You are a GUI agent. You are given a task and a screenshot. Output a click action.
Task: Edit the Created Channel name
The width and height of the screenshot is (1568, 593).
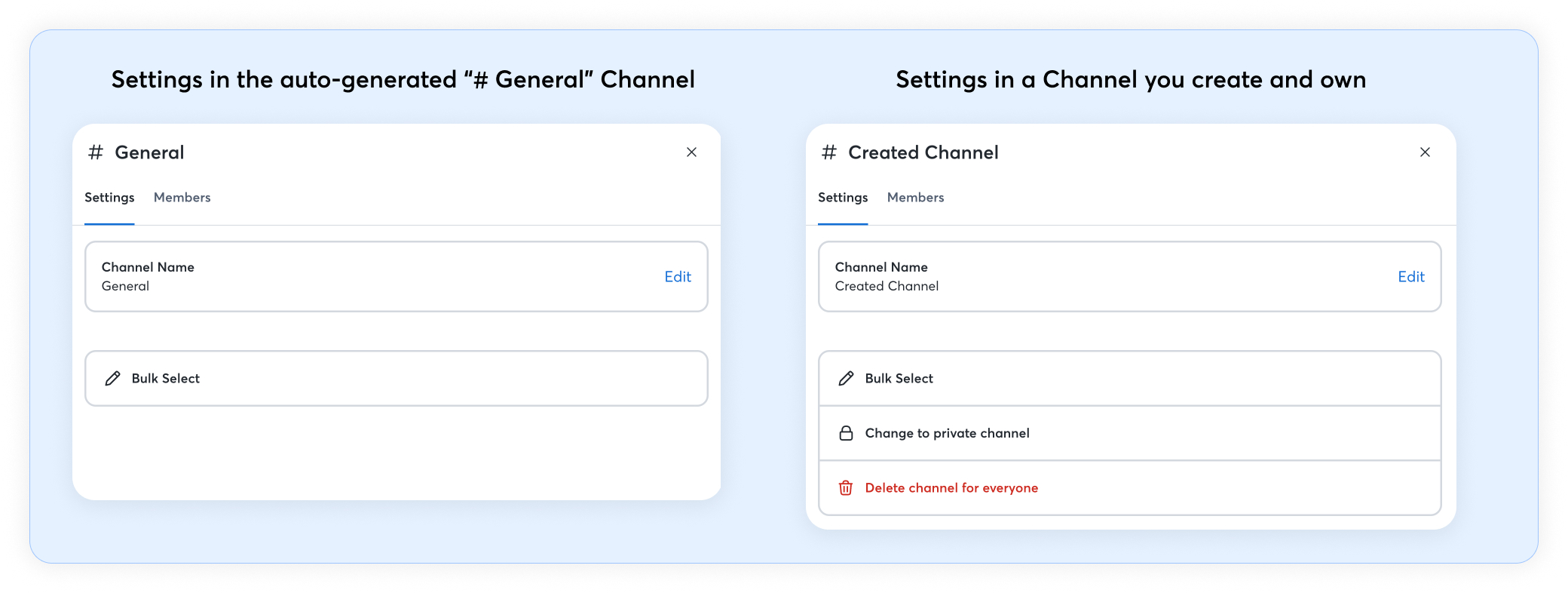pyautogui.click(x=1410, y=277)
